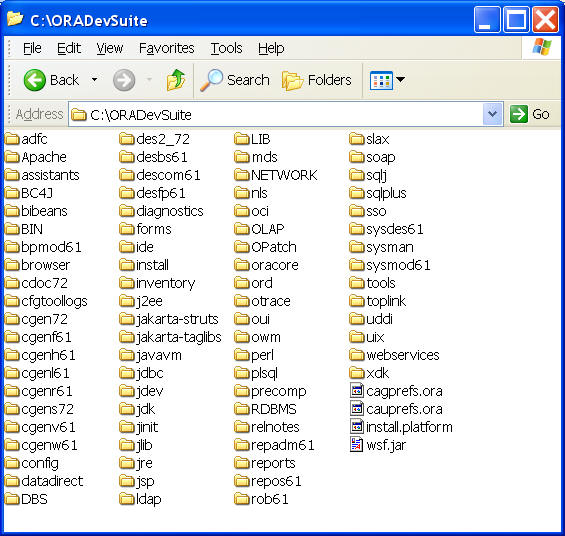Click the Go button
565x536 pixels.
pyautogui.click(x=529, y=114)
